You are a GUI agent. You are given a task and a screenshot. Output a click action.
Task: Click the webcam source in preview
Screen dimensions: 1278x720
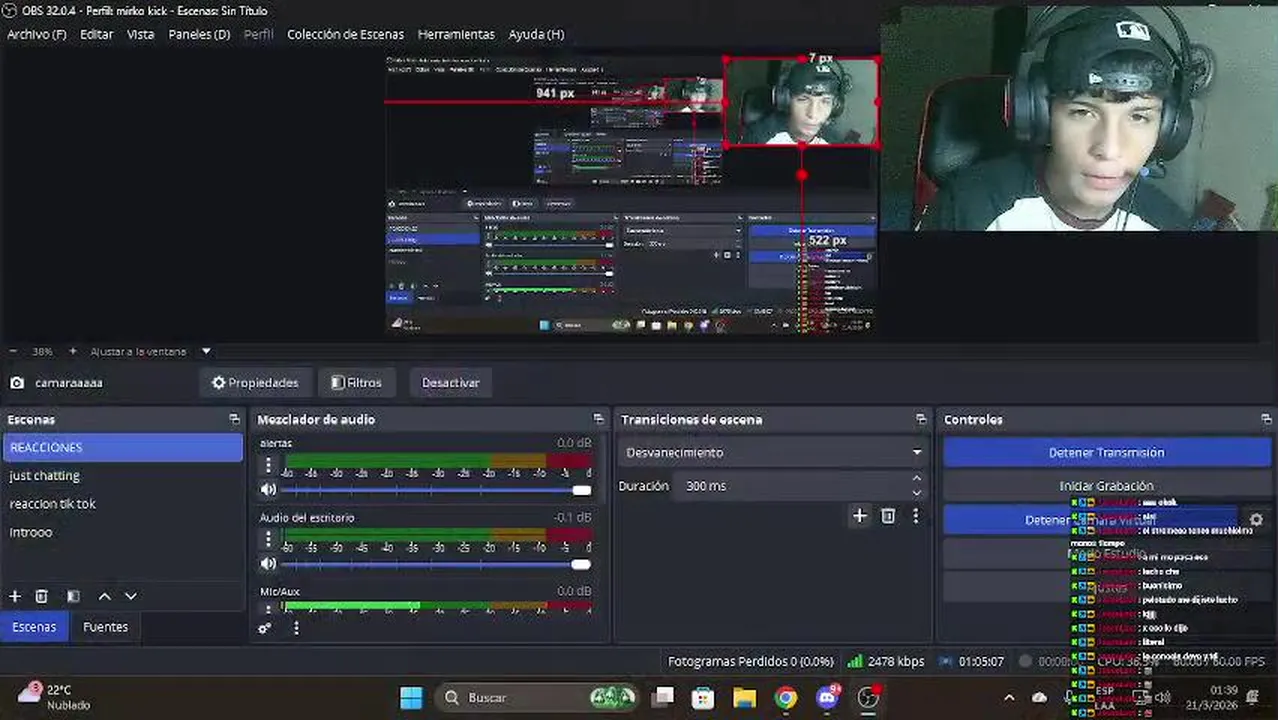coord(801,102)
